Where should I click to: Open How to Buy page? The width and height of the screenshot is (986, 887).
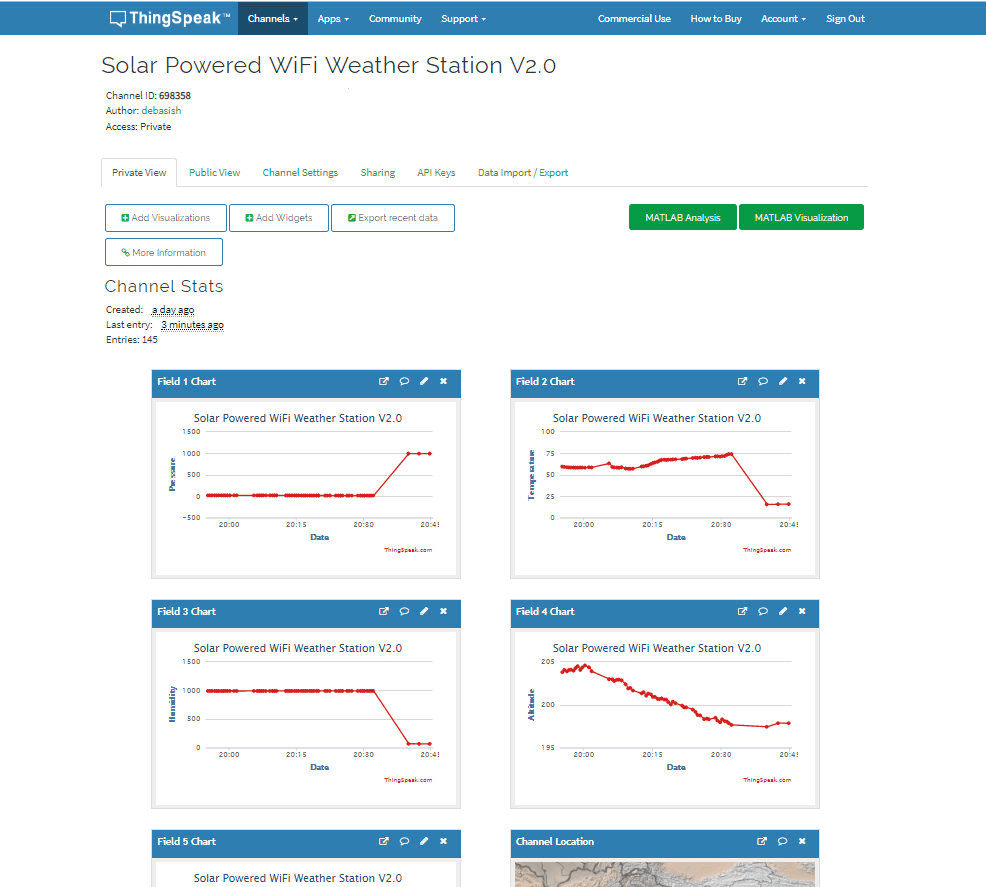pos(716,18)
